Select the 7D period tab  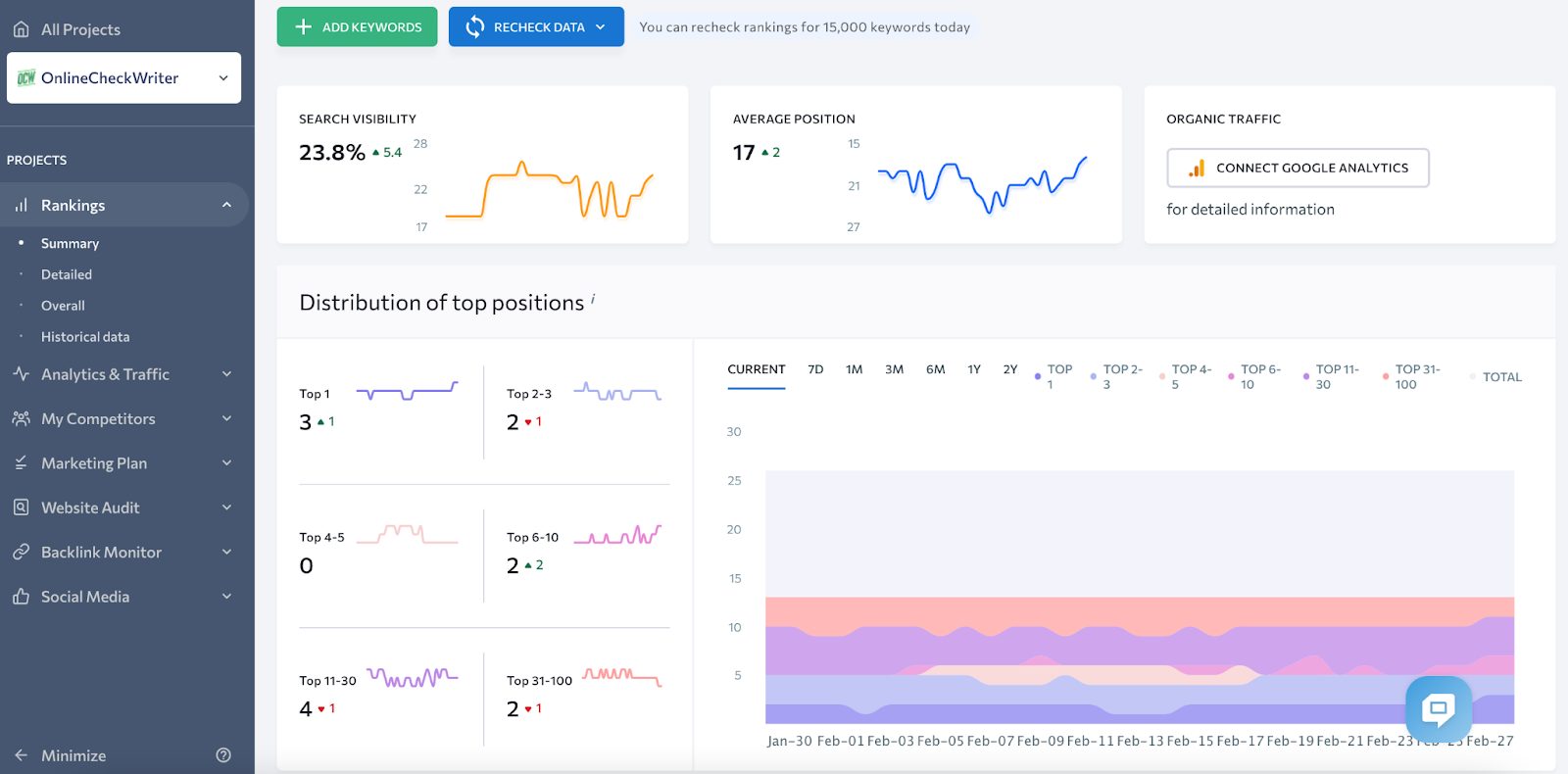coord(815,369)
